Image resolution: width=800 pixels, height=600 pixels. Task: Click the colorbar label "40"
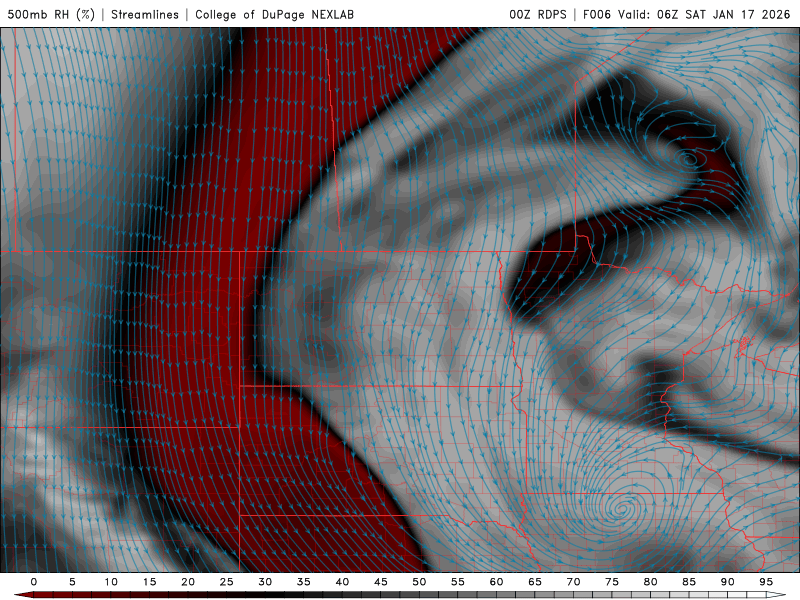coord(342,582)
